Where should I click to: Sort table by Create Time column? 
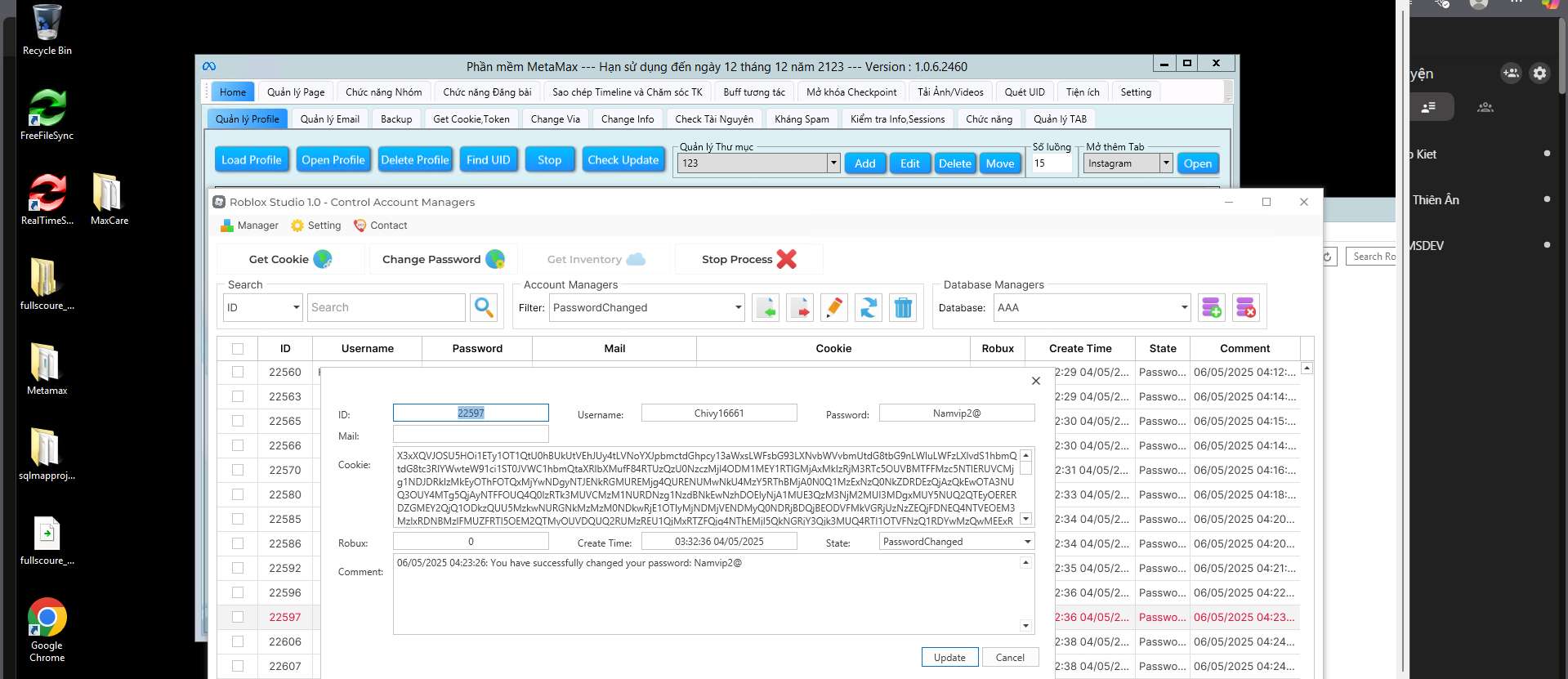coord(1080,348)
